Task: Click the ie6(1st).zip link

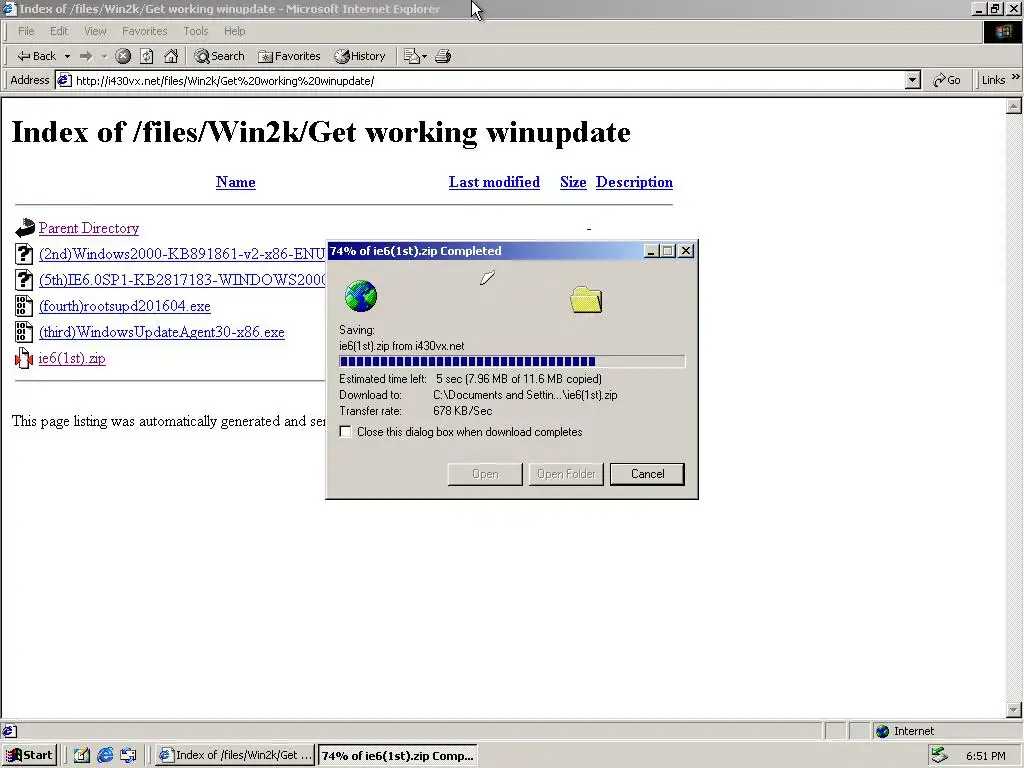Action: pyautogui.click(x=72, y=359)
